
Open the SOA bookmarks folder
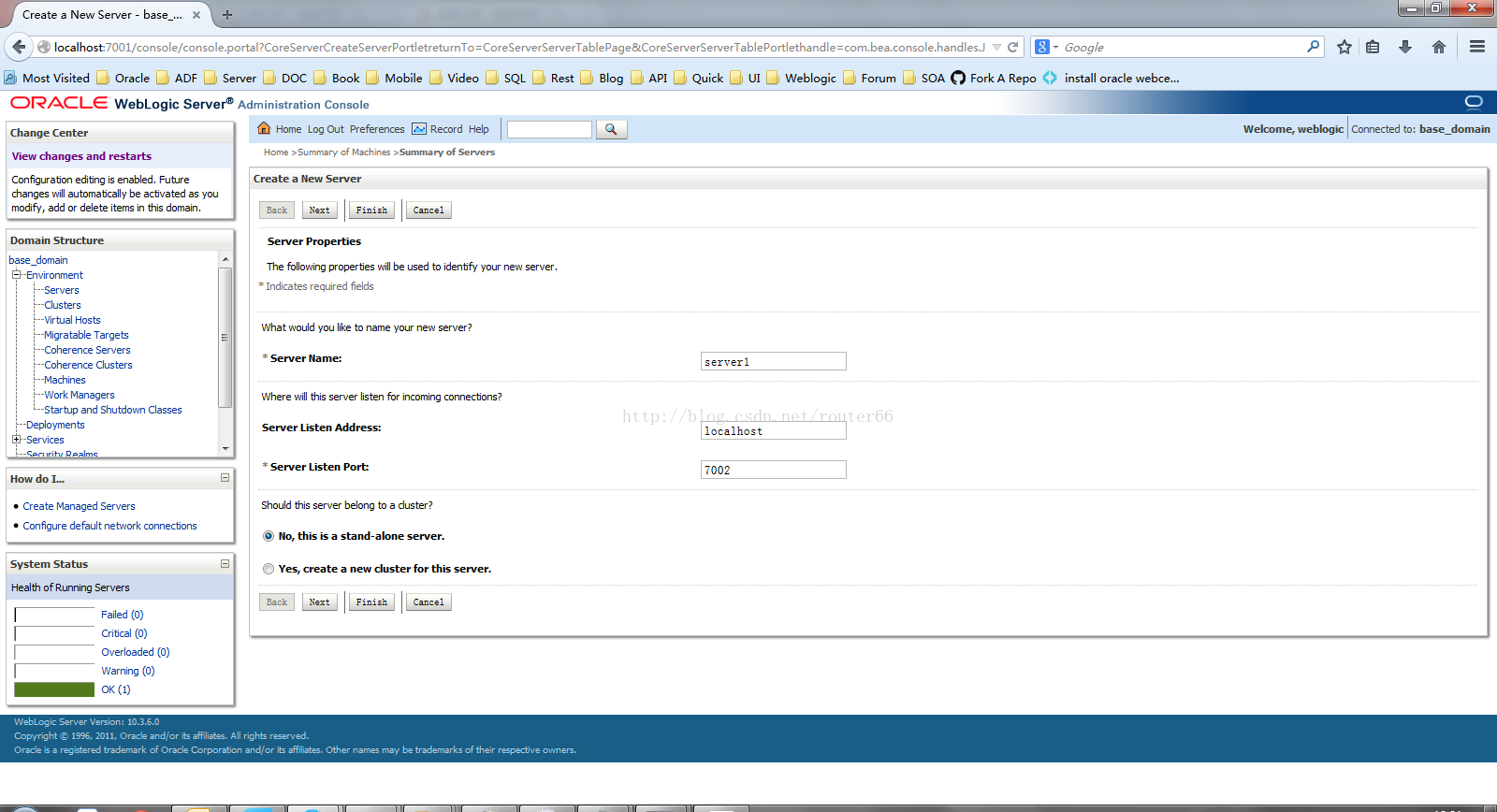tap(924, 78)
